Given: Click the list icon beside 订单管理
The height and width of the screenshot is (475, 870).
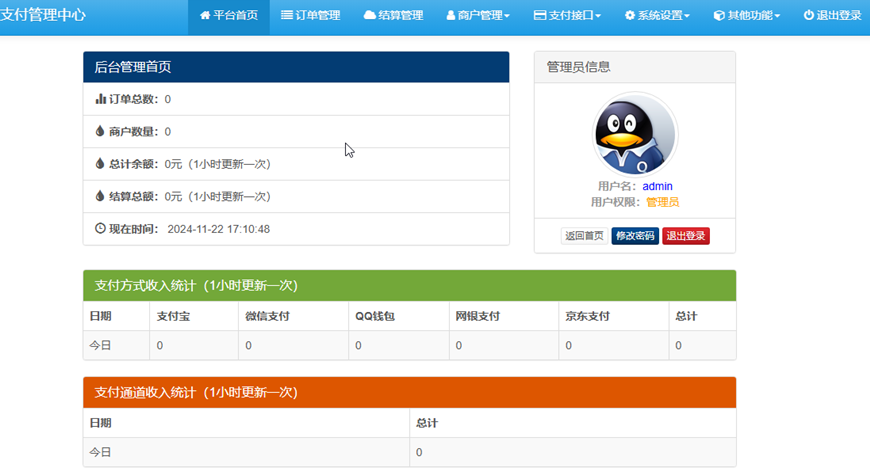Looking at the screenshot, I should [287, 15].
